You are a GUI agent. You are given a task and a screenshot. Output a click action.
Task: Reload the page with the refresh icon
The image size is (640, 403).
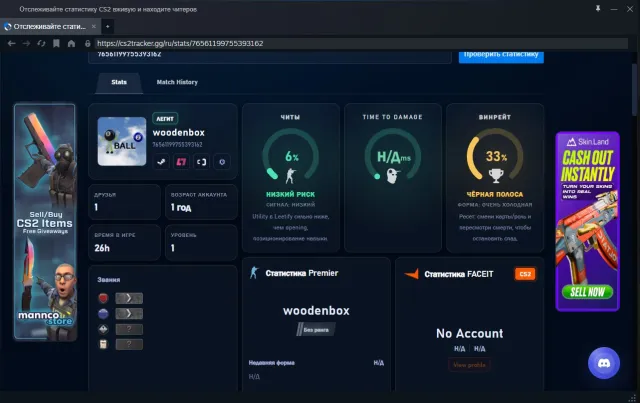[41, 43]
